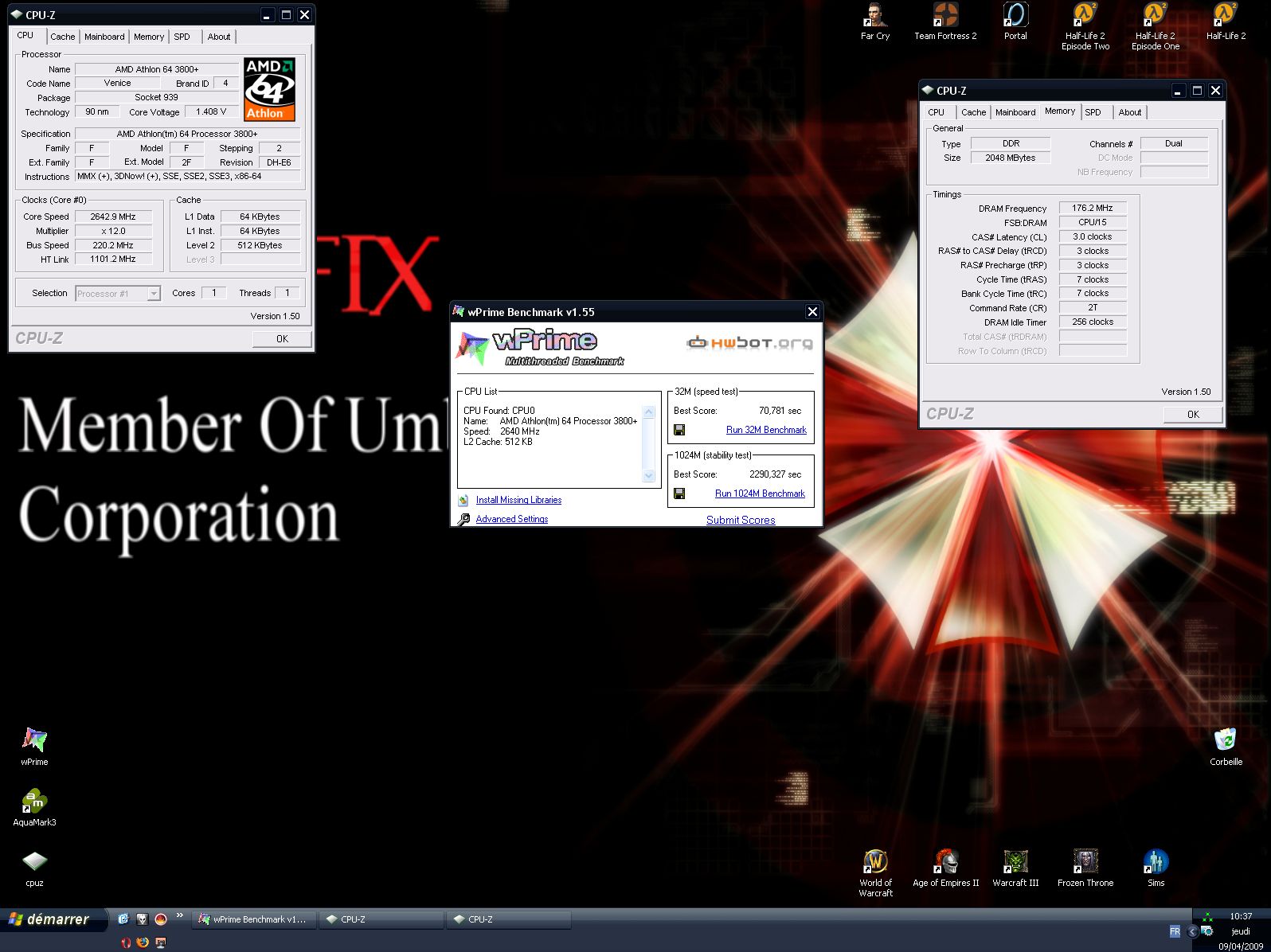Image resolution: width=1271 pixels, height=952 pixels.
Task: Click the Instructions field in CPU-Z
Action: click(188, 177)
